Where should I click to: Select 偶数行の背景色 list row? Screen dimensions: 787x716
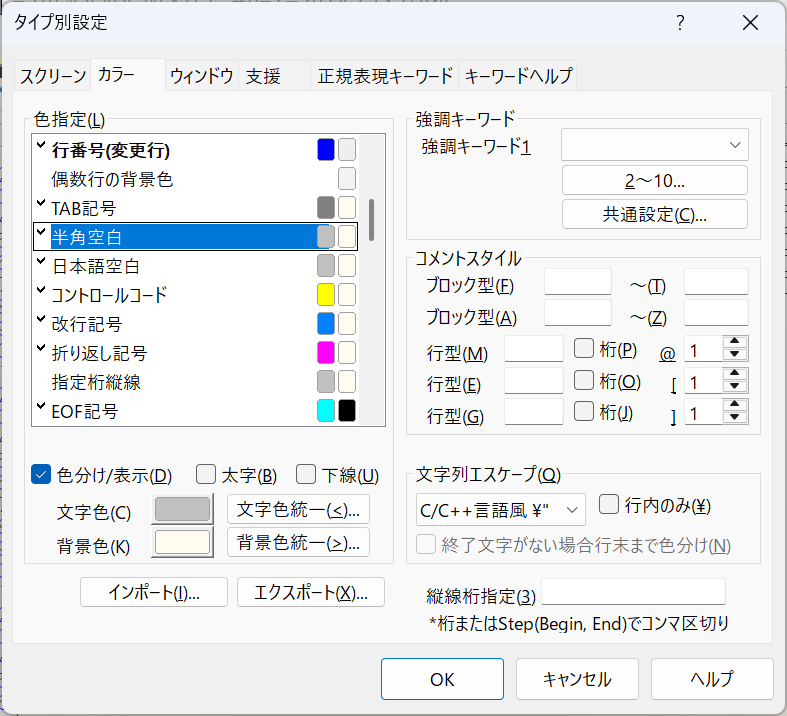coord(196,179)
